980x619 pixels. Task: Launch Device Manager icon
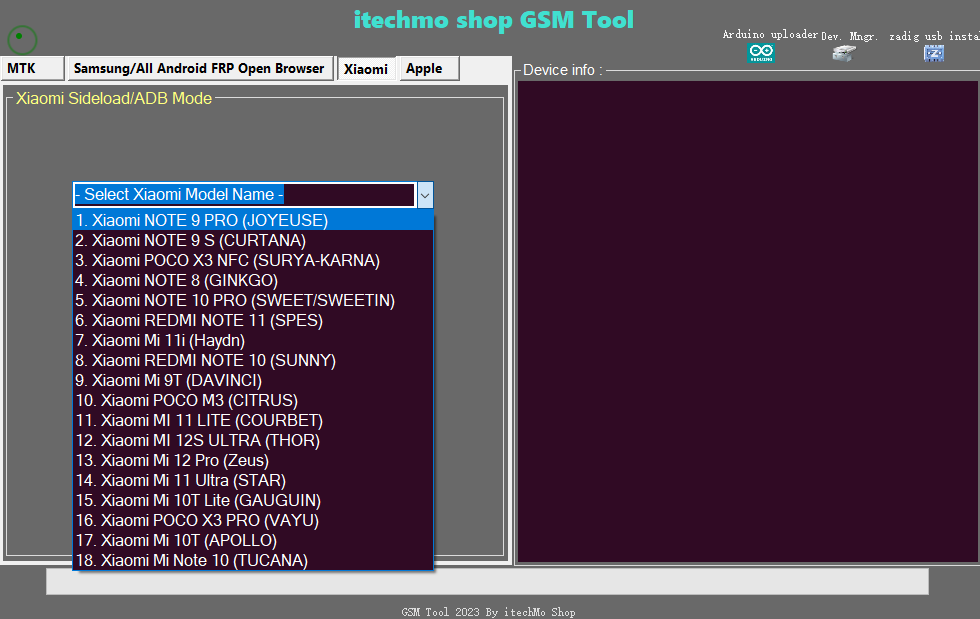[x=843, y=53]
